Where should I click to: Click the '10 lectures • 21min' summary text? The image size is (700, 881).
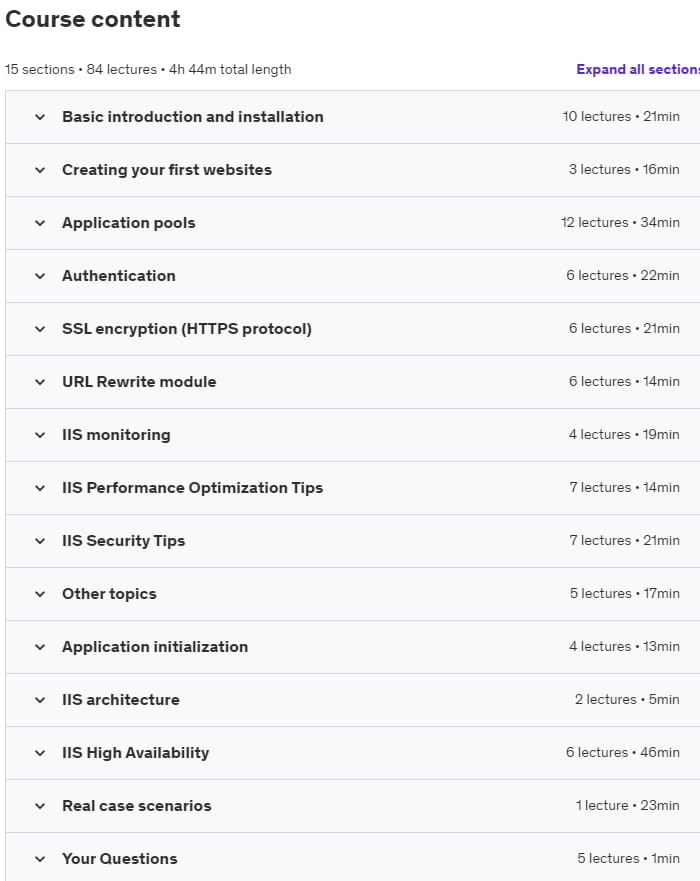[x=621, y=116]
